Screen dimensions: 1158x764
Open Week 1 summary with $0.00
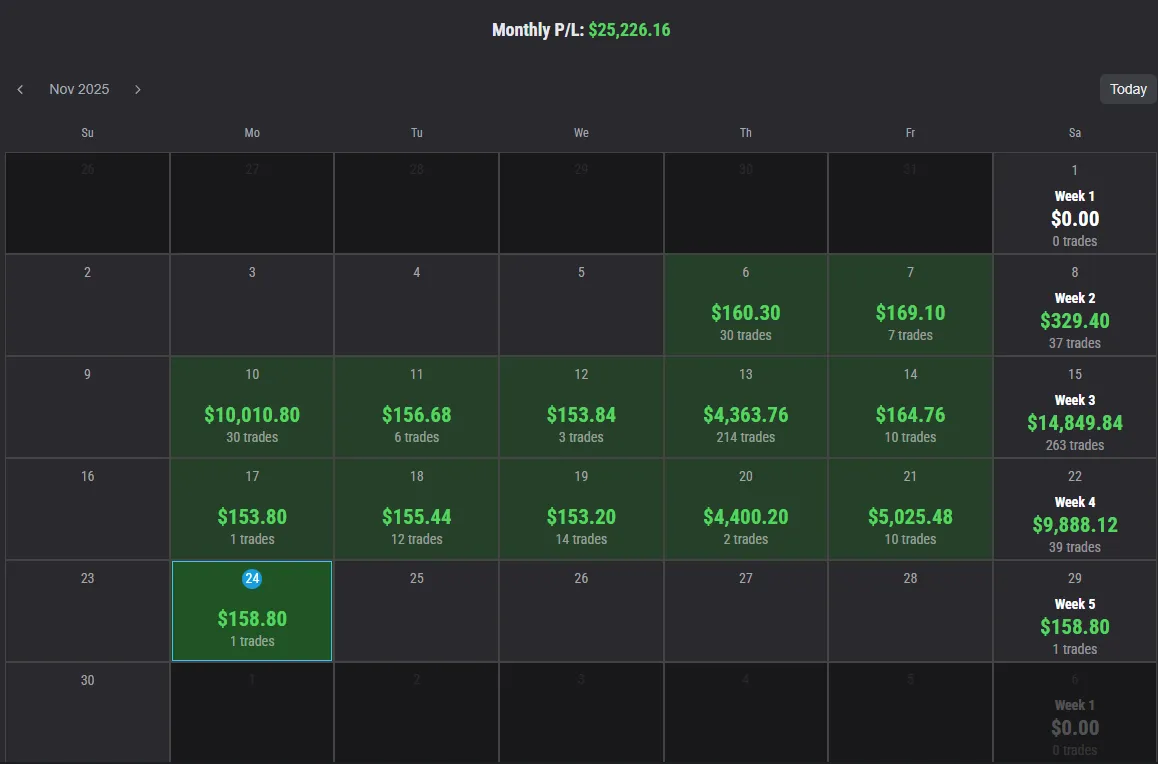[1074, 218]
